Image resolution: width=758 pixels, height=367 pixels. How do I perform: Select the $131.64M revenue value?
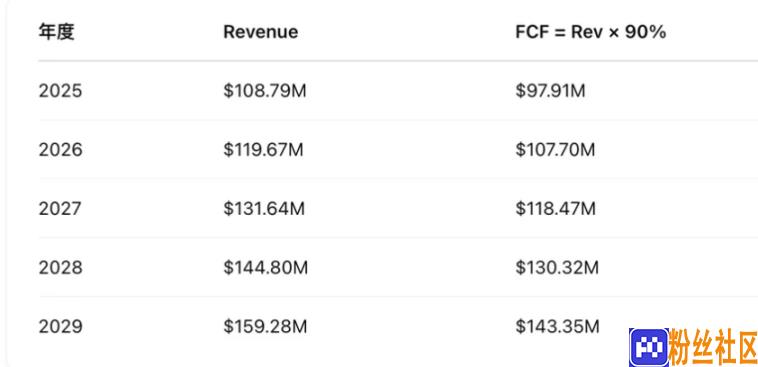click(x=264, y=209)
